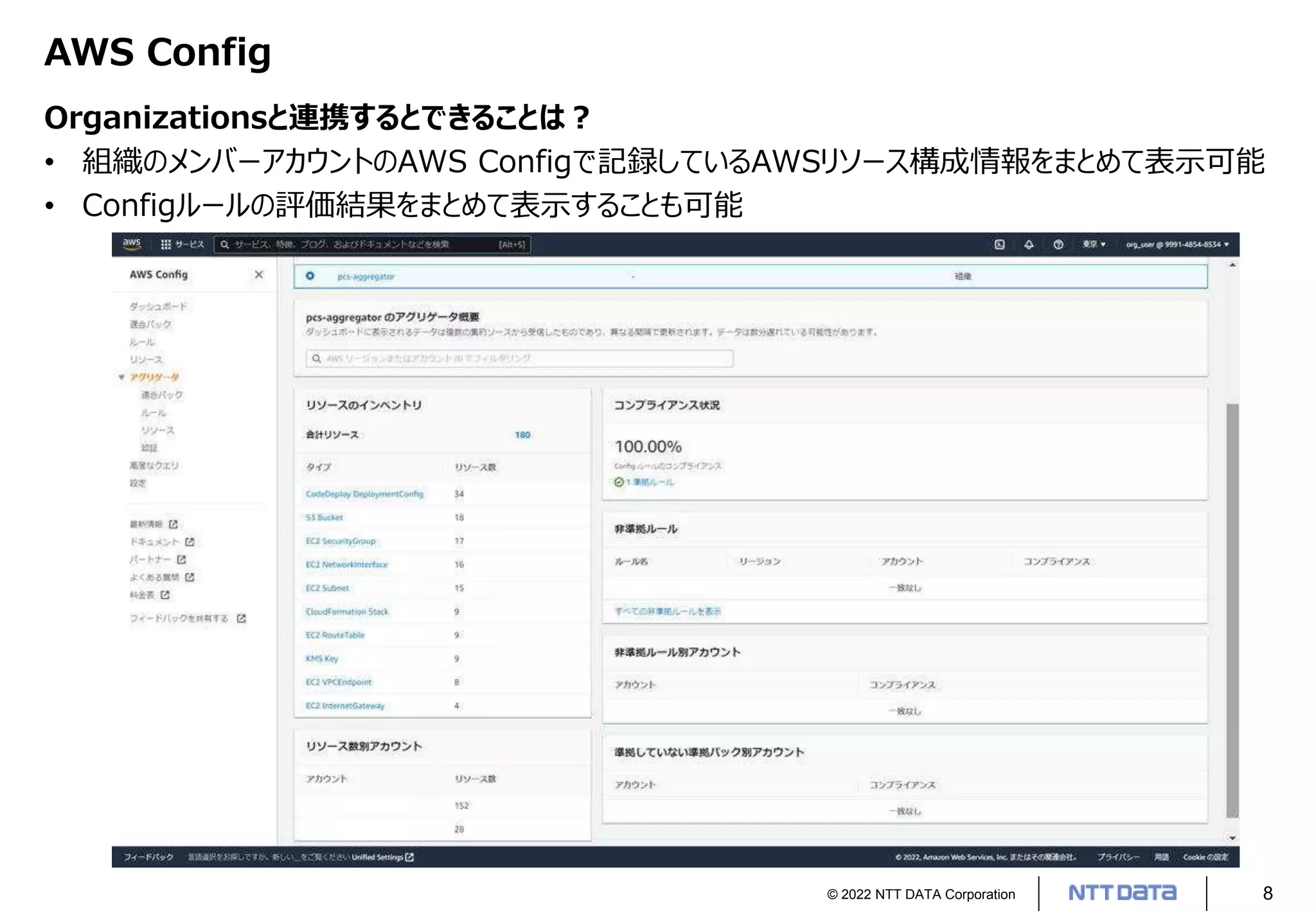Image resolution: width=1316 pixels, height=911 pixels.
Task: Select the pcs-aggregator radio button
Action: tap(310, 276)
